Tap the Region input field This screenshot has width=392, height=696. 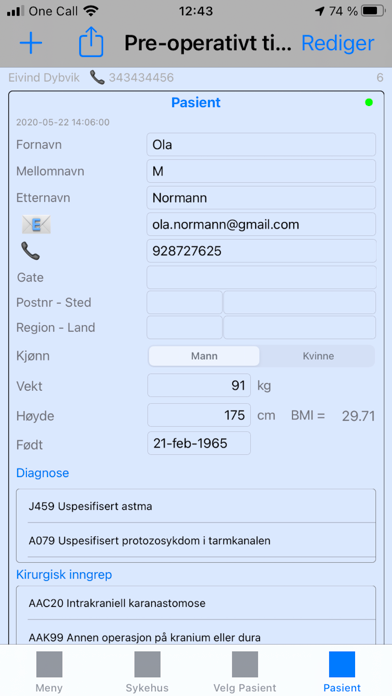point(184,328)
